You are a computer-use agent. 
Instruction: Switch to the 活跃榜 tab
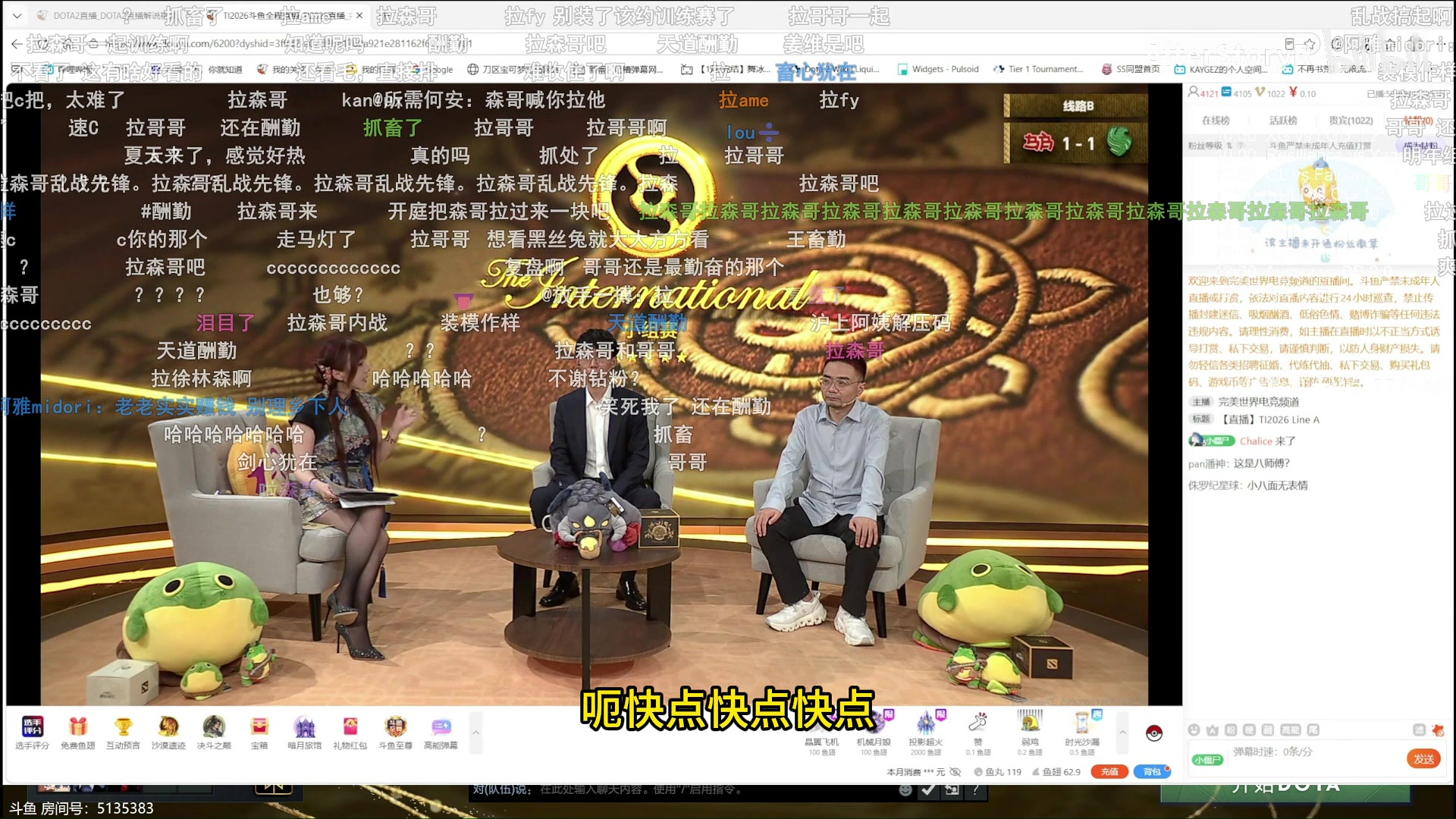[x=1283, y=121]
